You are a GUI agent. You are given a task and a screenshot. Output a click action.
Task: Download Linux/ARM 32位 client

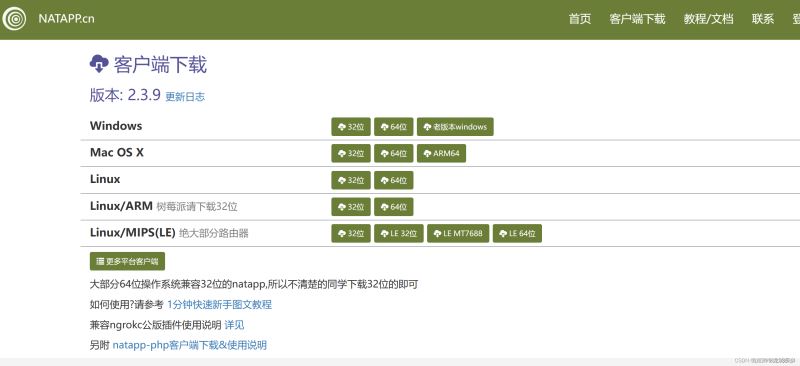pos(351,207)
